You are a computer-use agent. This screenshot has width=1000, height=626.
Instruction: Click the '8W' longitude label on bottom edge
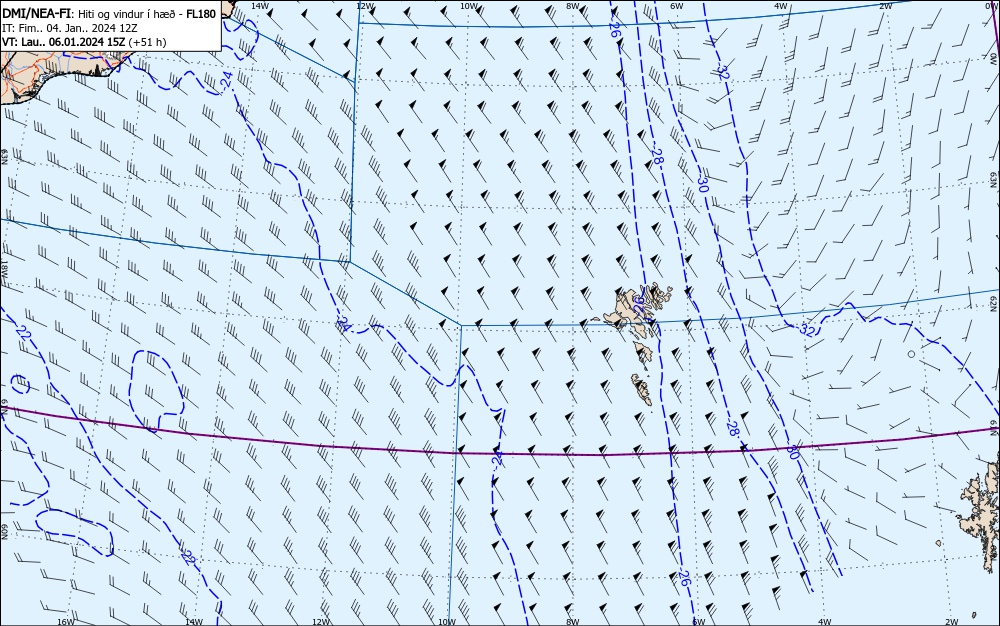573,622
